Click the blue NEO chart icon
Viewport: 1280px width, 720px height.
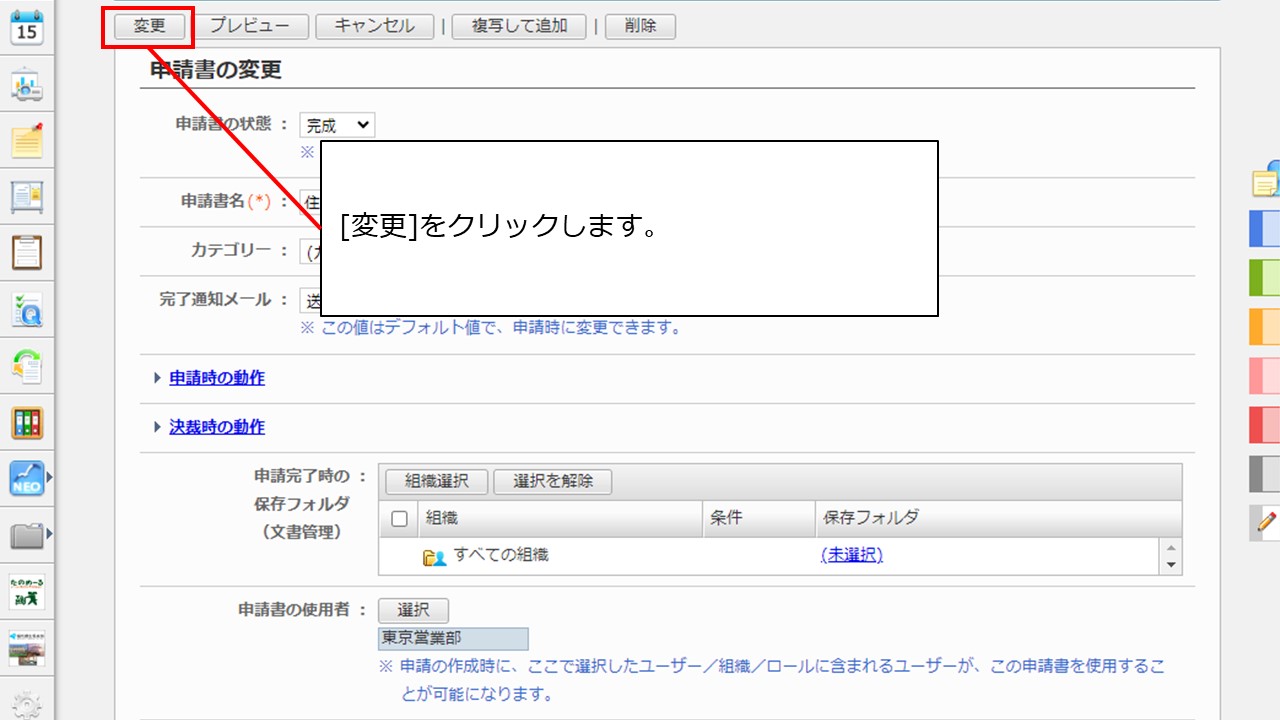pyautogui.click(x=27, y=478)
